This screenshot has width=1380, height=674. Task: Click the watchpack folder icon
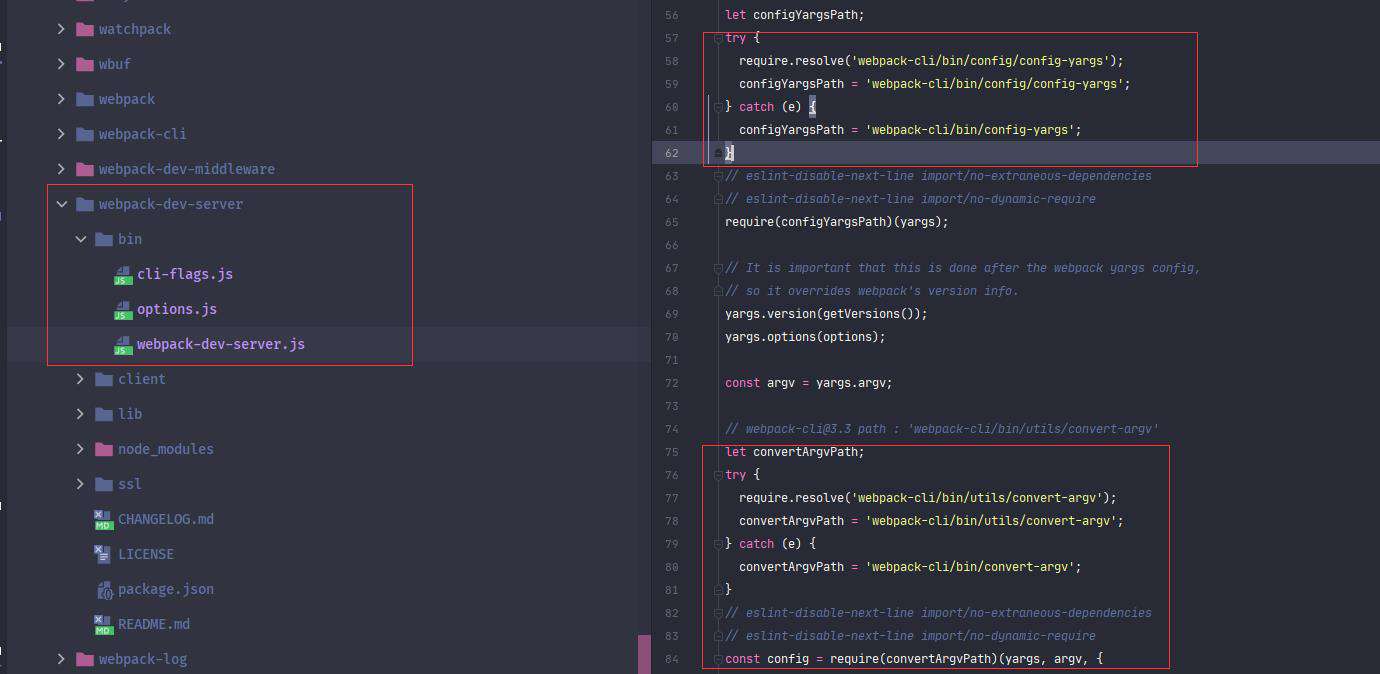pyautogui.click(x=84, y=29)
